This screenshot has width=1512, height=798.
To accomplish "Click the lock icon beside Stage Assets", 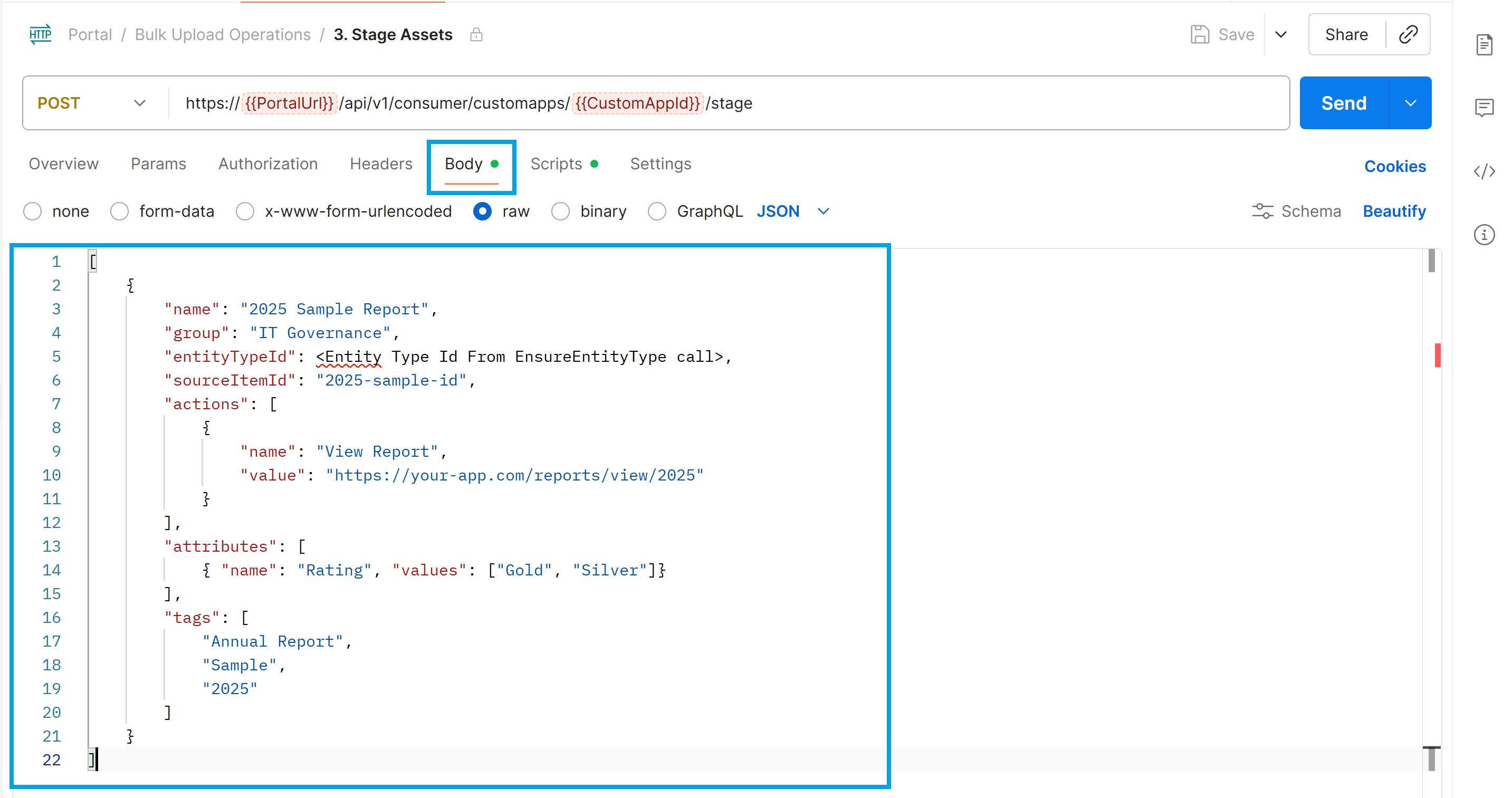I will pyautogui.click(x=476, y=35).
